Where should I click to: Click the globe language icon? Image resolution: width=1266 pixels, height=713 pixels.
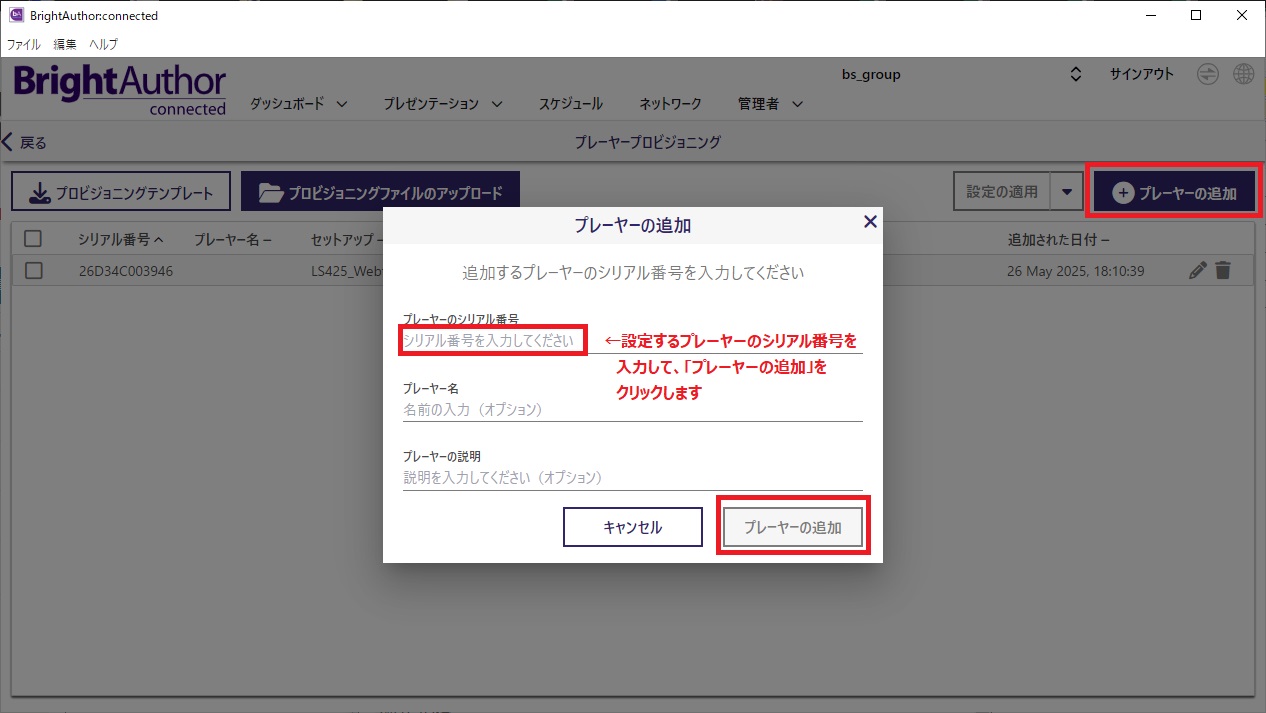coord(1243,74)
